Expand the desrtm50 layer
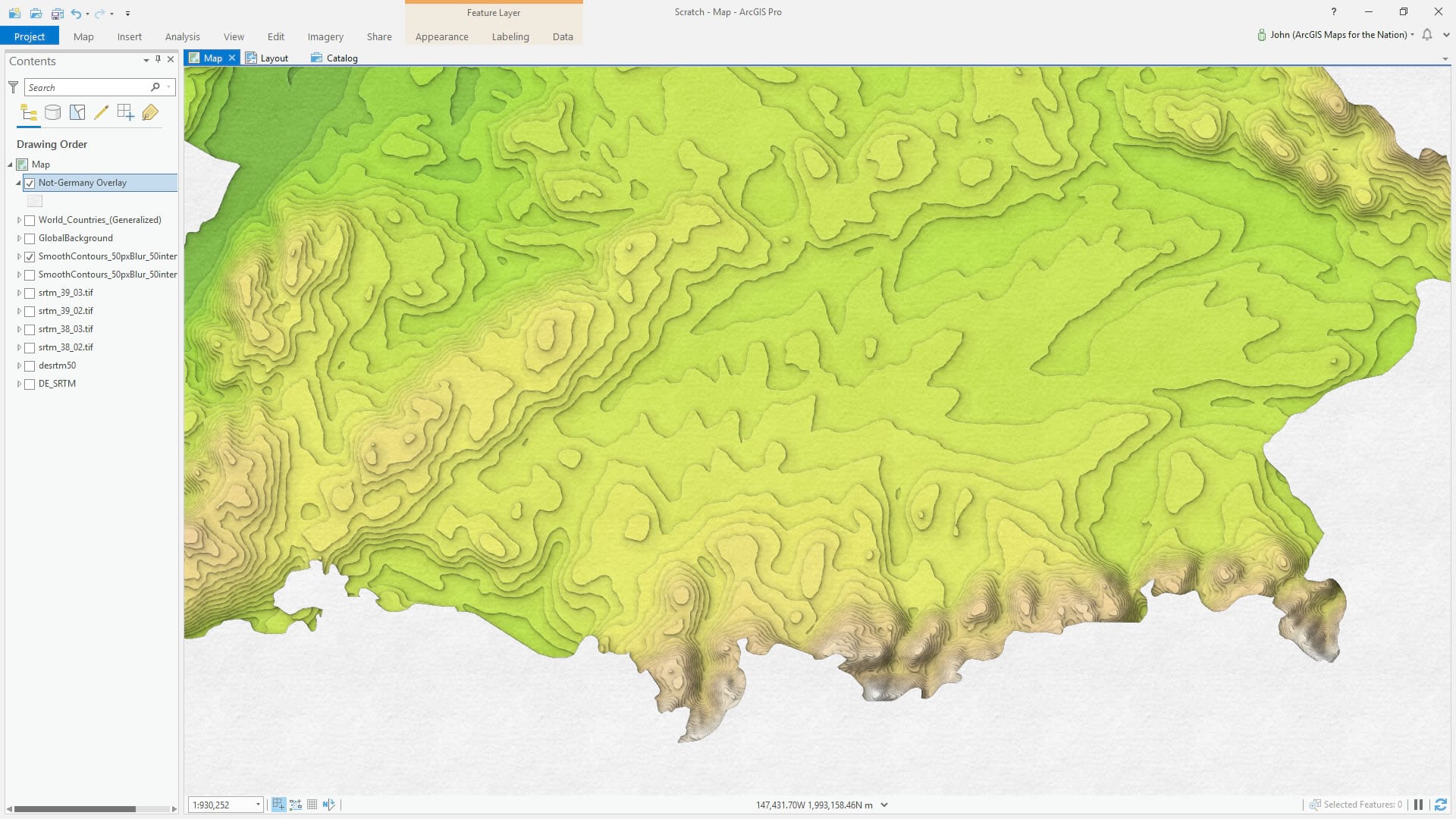1456x819 pixels. pyautogui.click(x=19, y=366)
